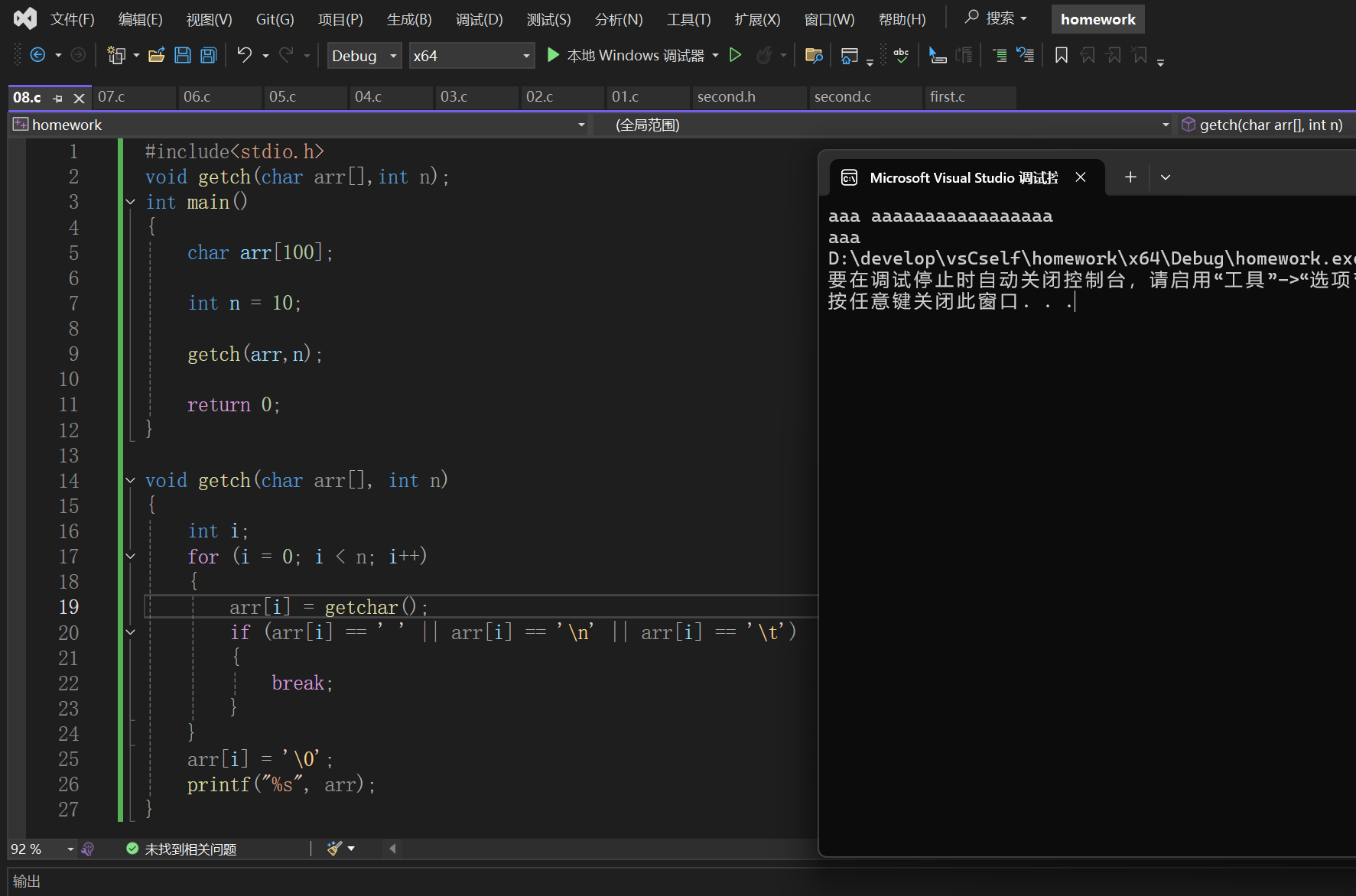Click the Save All icon

(208, 55)
